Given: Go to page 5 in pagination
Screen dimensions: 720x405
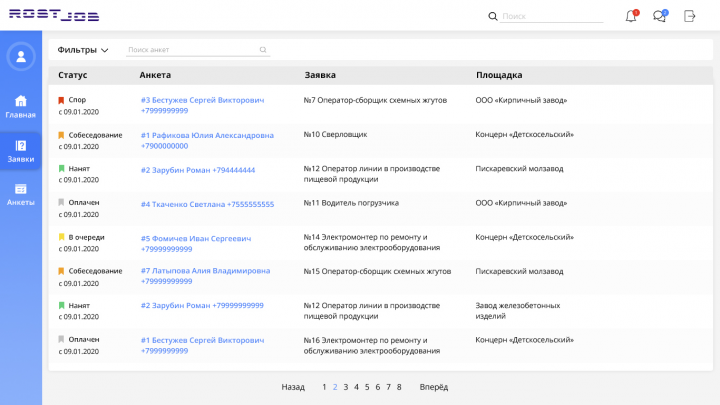Looking at the screenshot, I should (367, 387).
